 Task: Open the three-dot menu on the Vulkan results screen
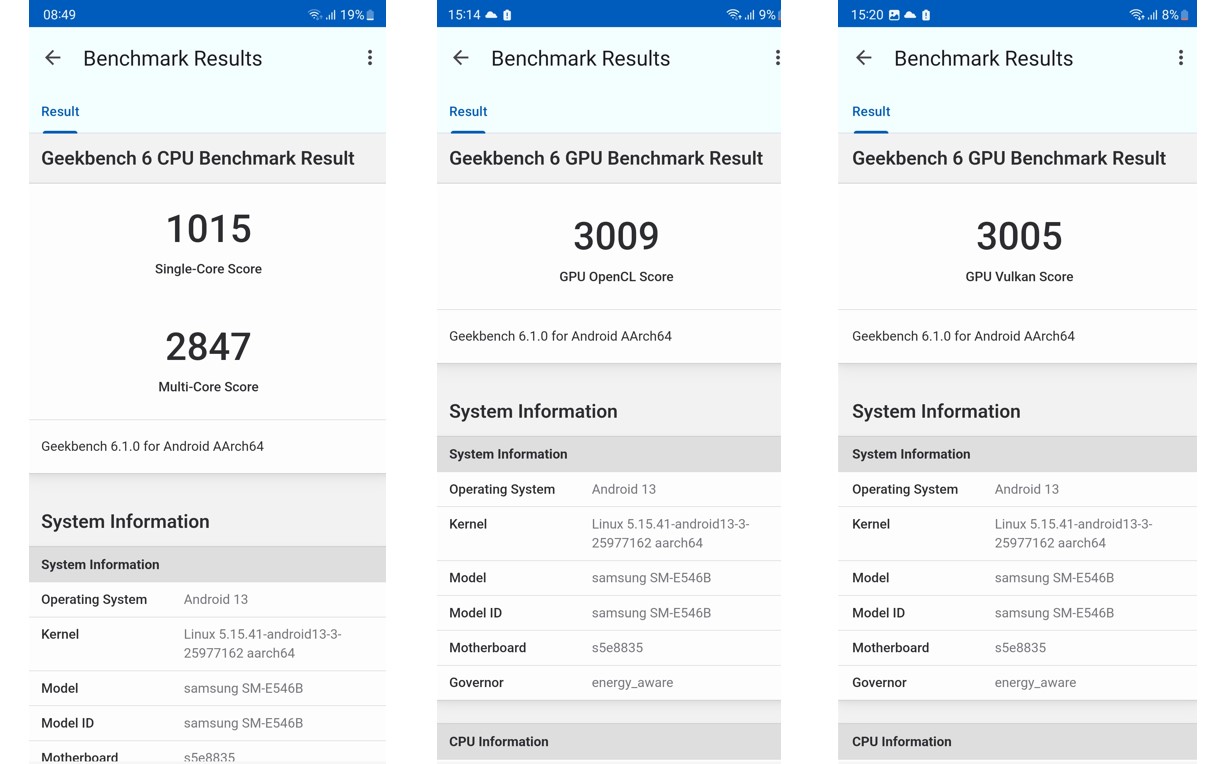1181,58
